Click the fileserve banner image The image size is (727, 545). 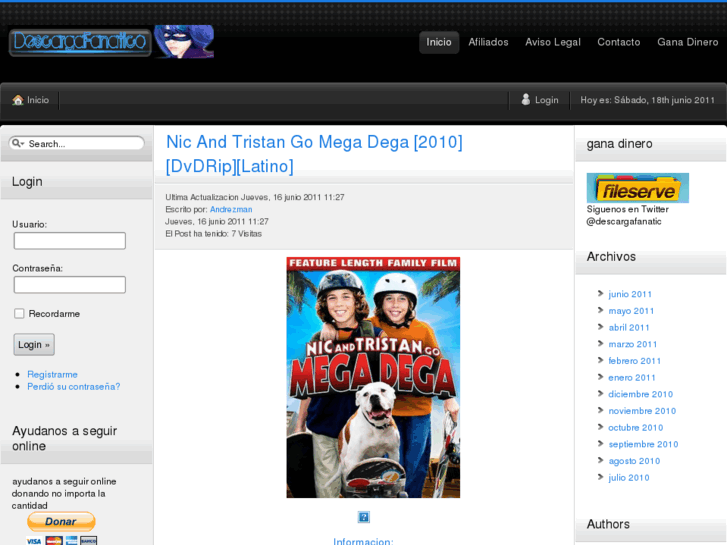click(x=638, y=188)
